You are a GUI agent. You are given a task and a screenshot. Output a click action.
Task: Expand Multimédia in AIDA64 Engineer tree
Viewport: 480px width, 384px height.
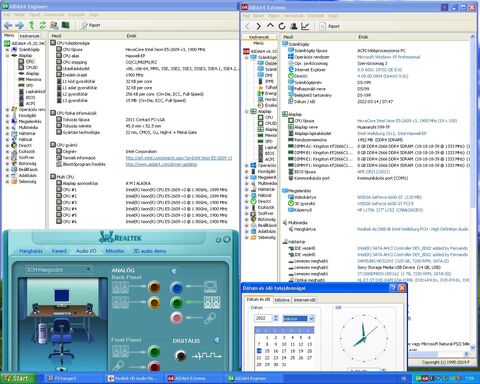[7, 127]
